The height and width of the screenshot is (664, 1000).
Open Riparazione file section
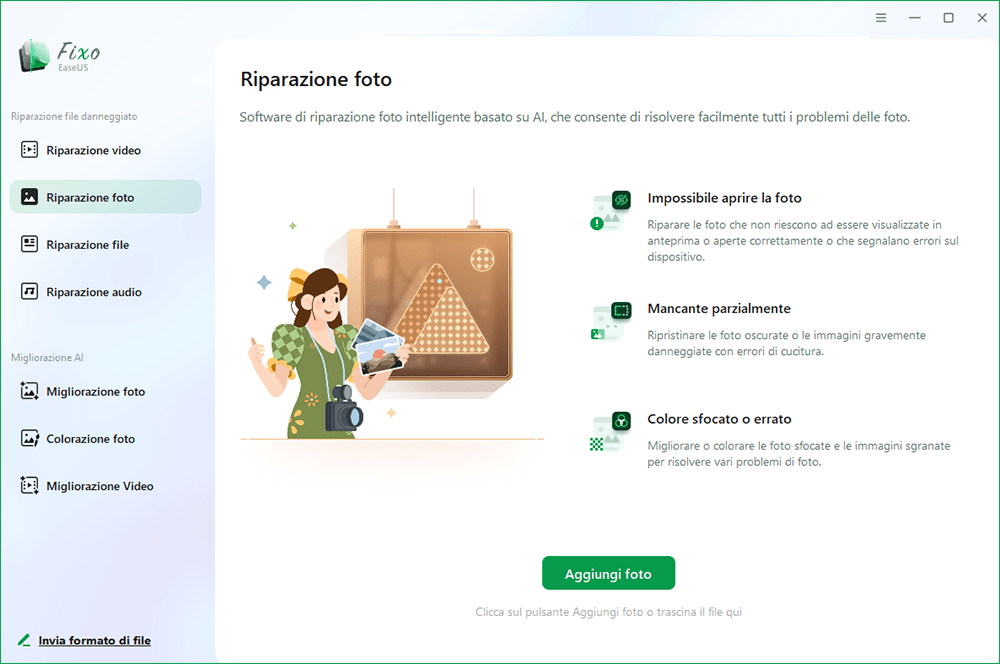click(x=105, y=244)
